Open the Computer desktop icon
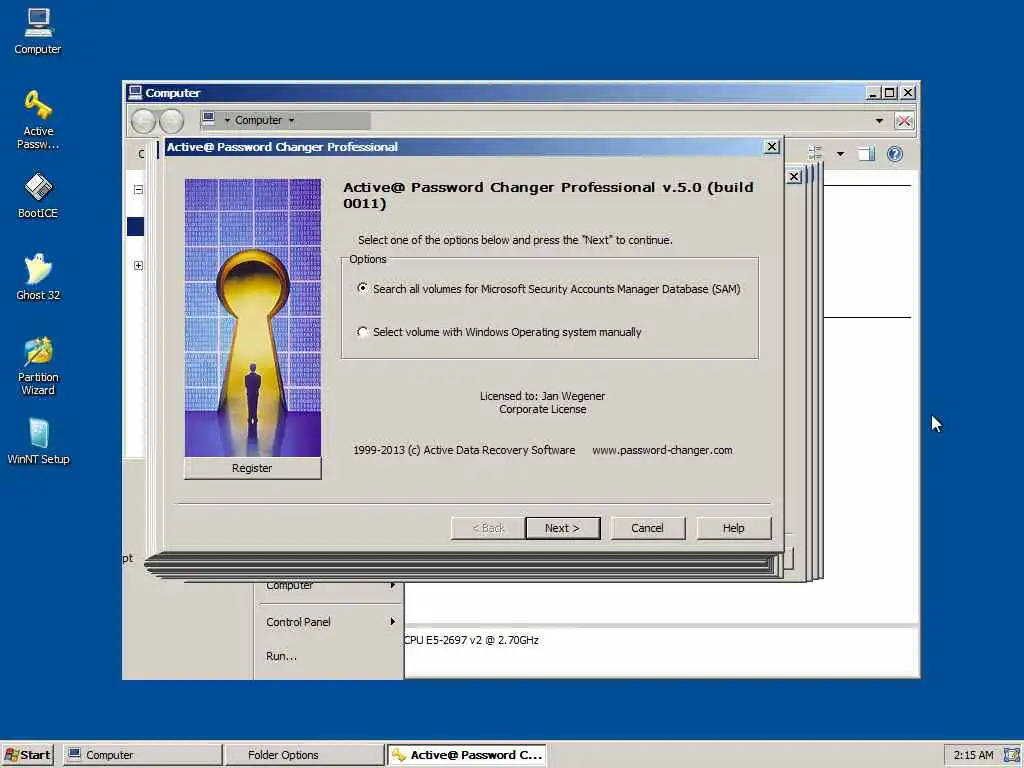Viewport: 1024px width, 768px height. tap(38, 31)
